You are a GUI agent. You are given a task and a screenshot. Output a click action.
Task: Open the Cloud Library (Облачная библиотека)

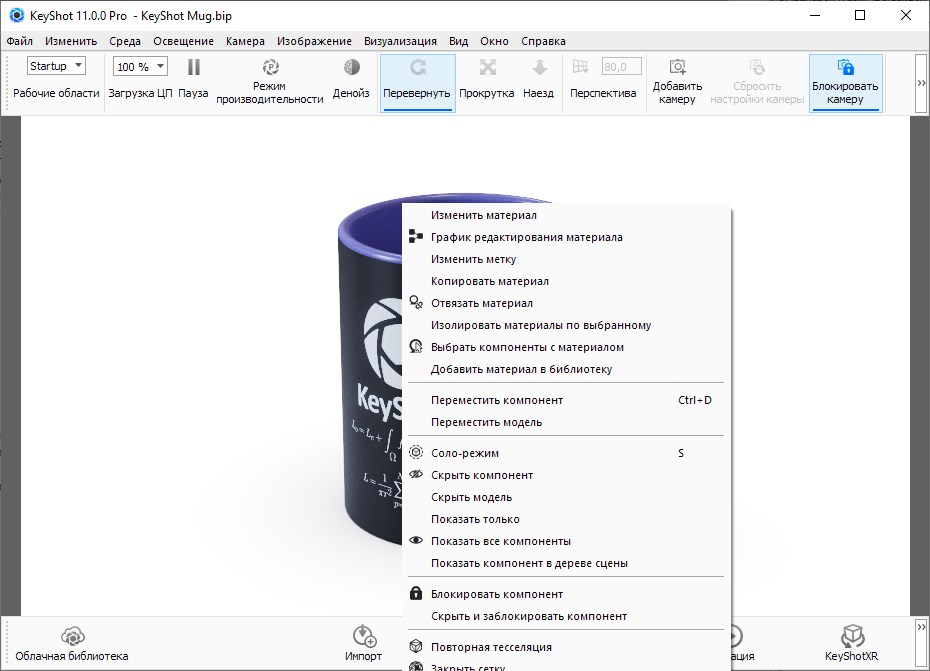[71, 636]
